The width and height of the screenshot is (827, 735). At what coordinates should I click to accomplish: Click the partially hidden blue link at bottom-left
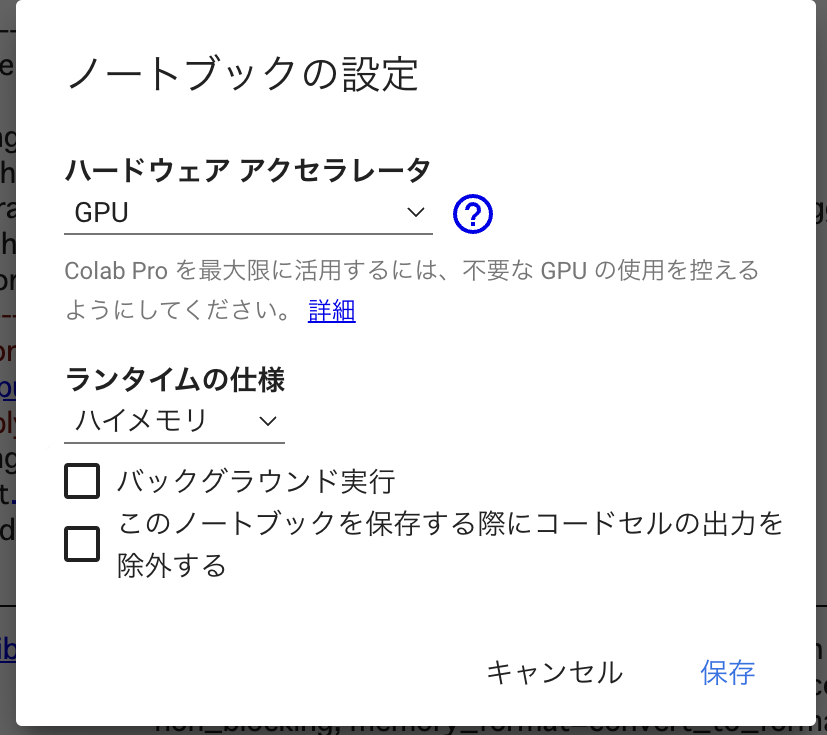(x=8, y=650)
